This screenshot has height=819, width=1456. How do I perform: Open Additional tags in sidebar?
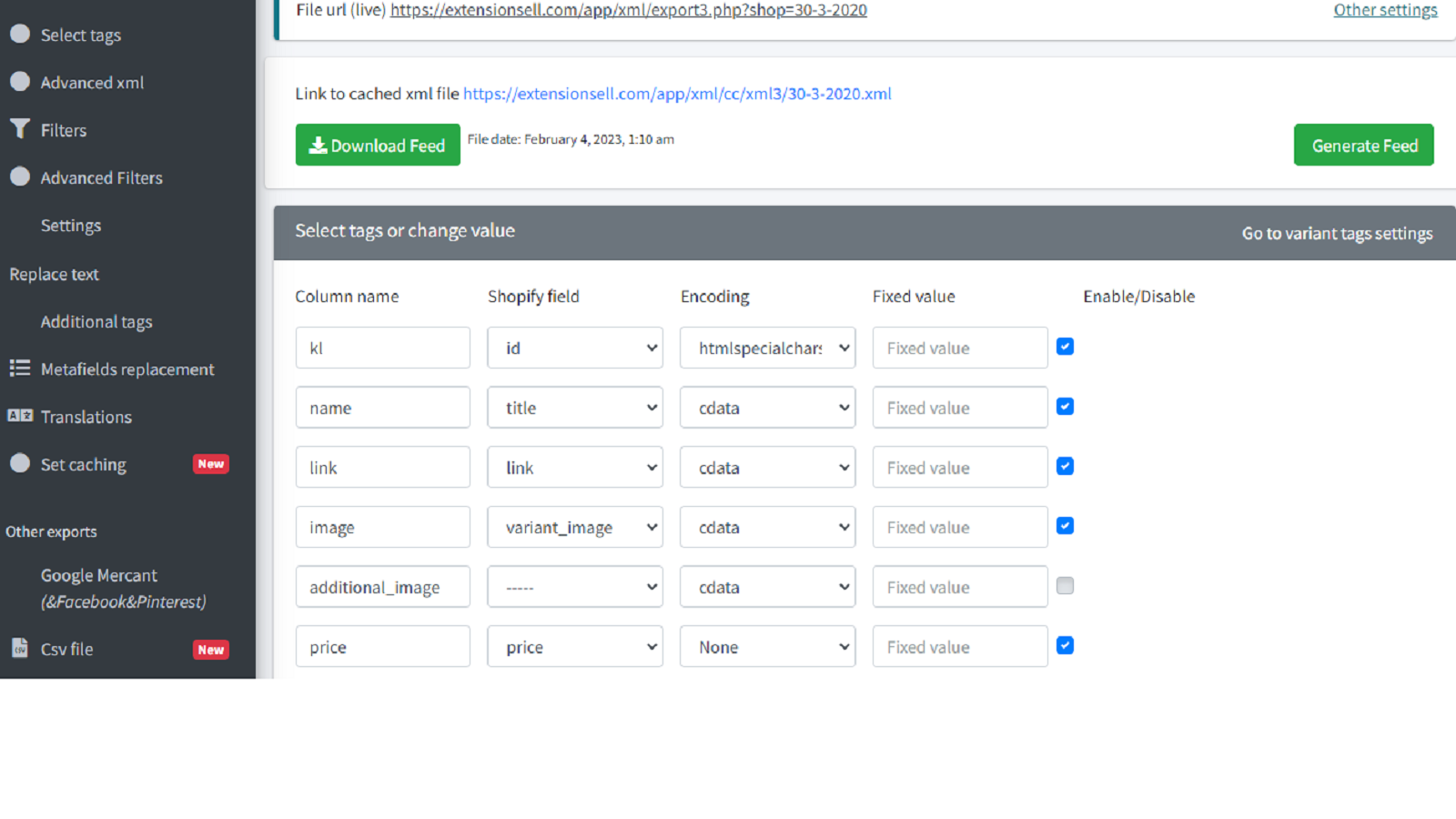pos(96,322)
